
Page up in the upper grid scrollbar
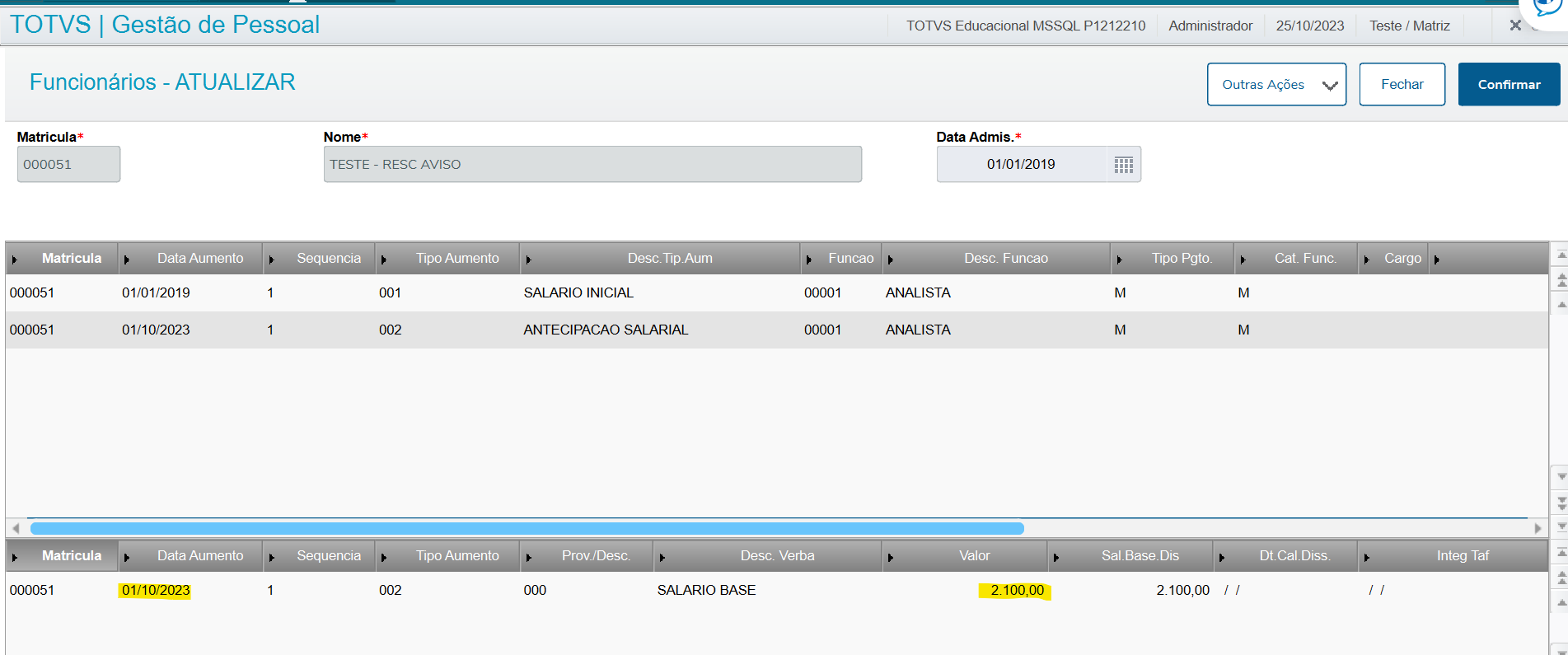[x=1561, y=280]
